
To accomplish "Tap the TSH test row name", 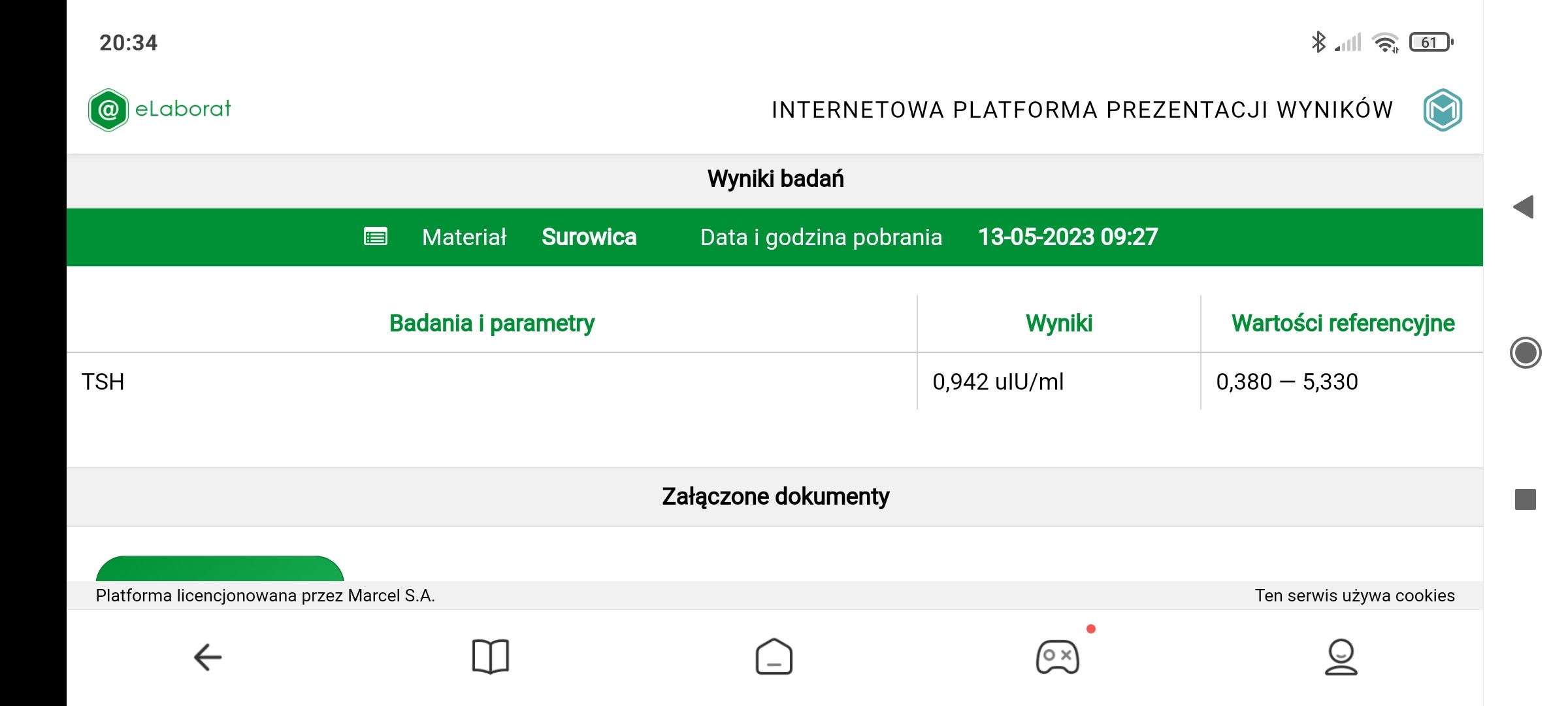I will pos(103,382).
